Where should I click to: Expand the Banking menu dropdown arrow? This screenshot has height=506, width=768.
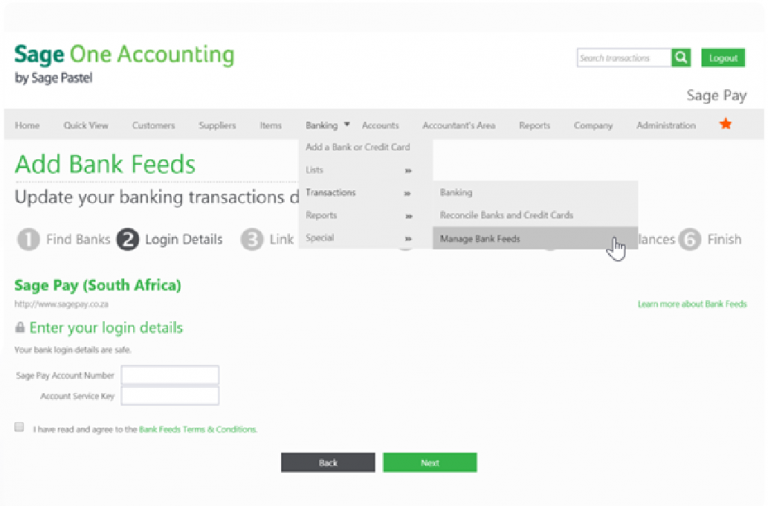347,124
